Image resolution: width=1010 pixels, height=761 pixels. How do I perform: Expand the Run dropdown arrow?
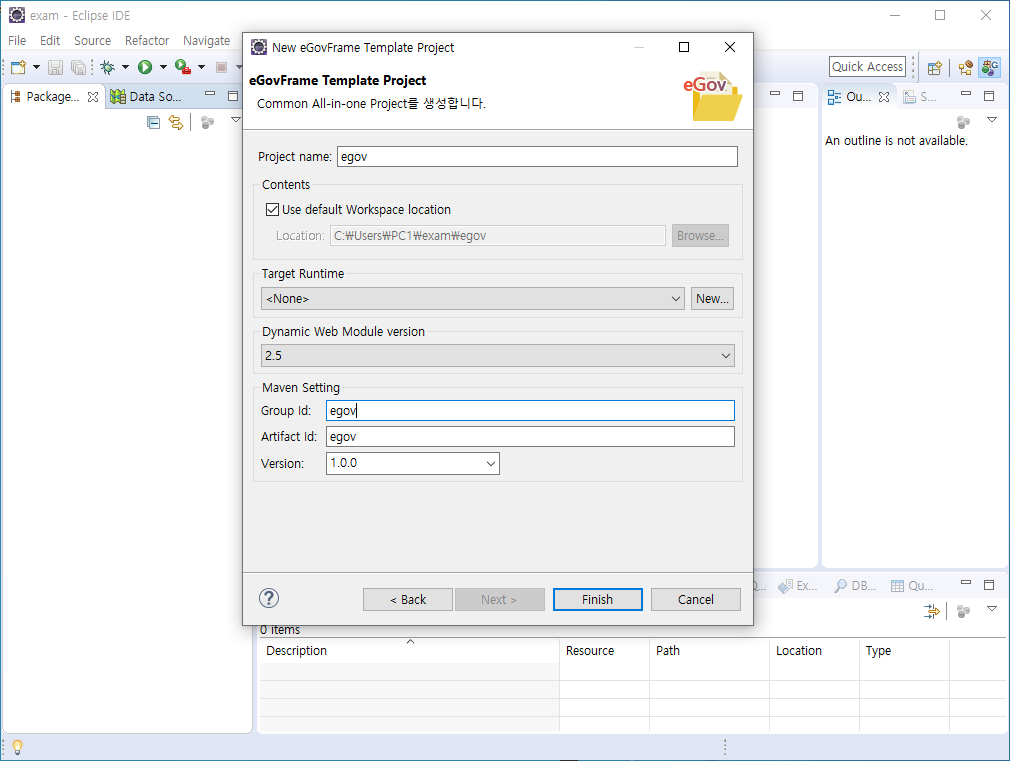pos(163,67)
